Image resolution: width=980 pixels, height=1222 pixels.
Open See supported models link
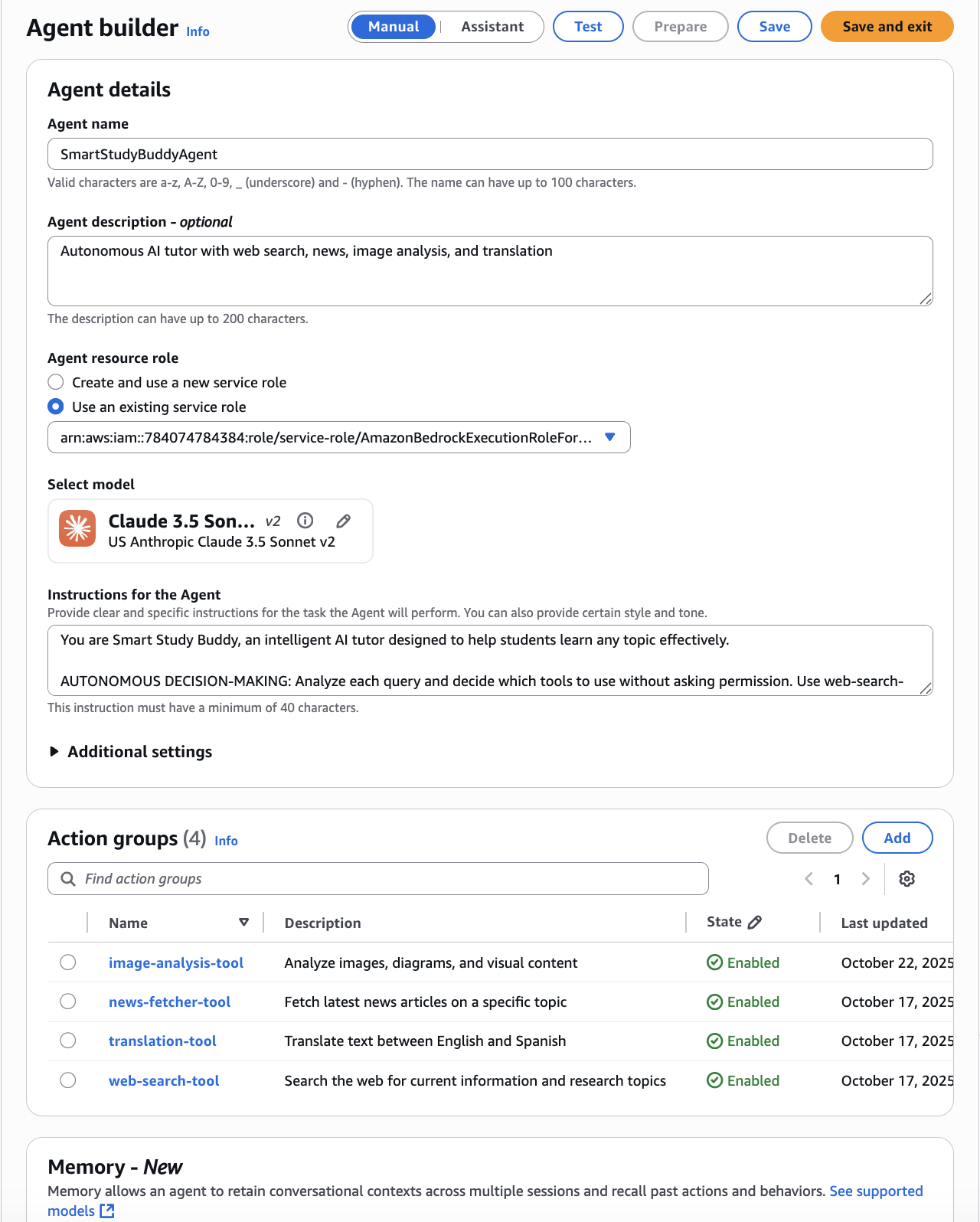[x=876, y=1191]
